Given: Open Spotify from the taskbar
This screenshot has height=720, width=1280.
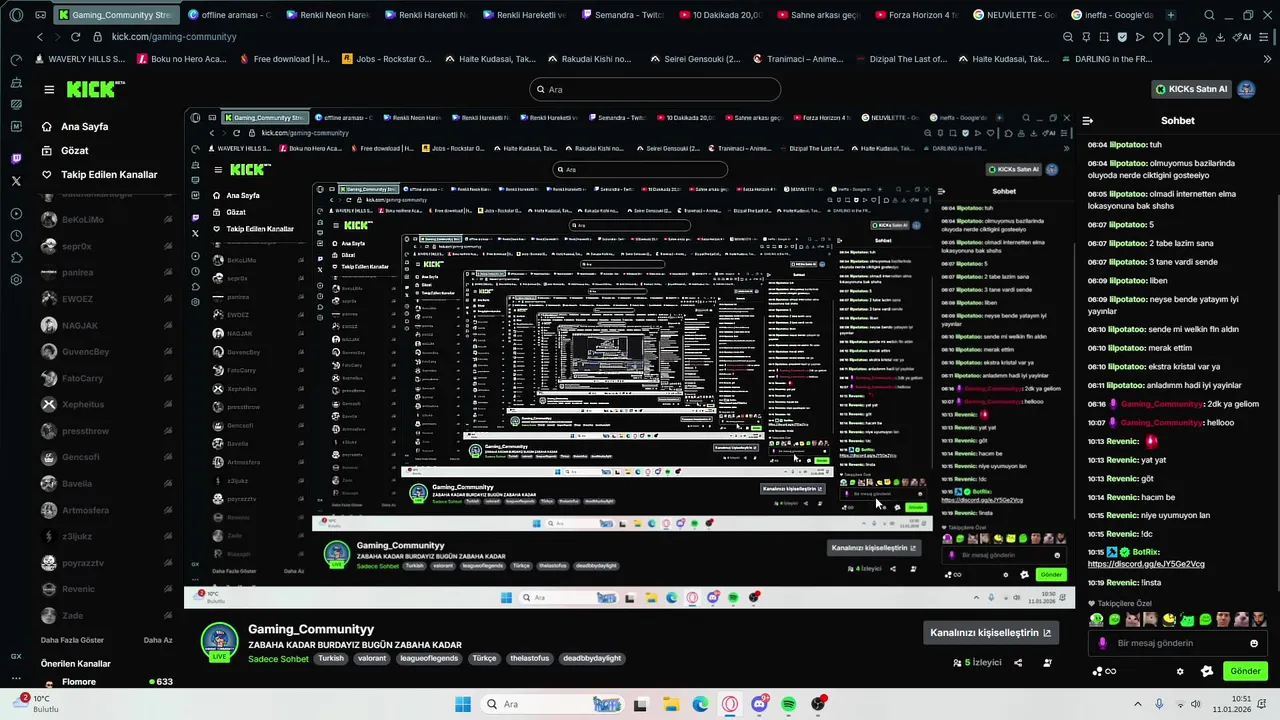Looking at the screenshot, I should (x=789, y=704).
